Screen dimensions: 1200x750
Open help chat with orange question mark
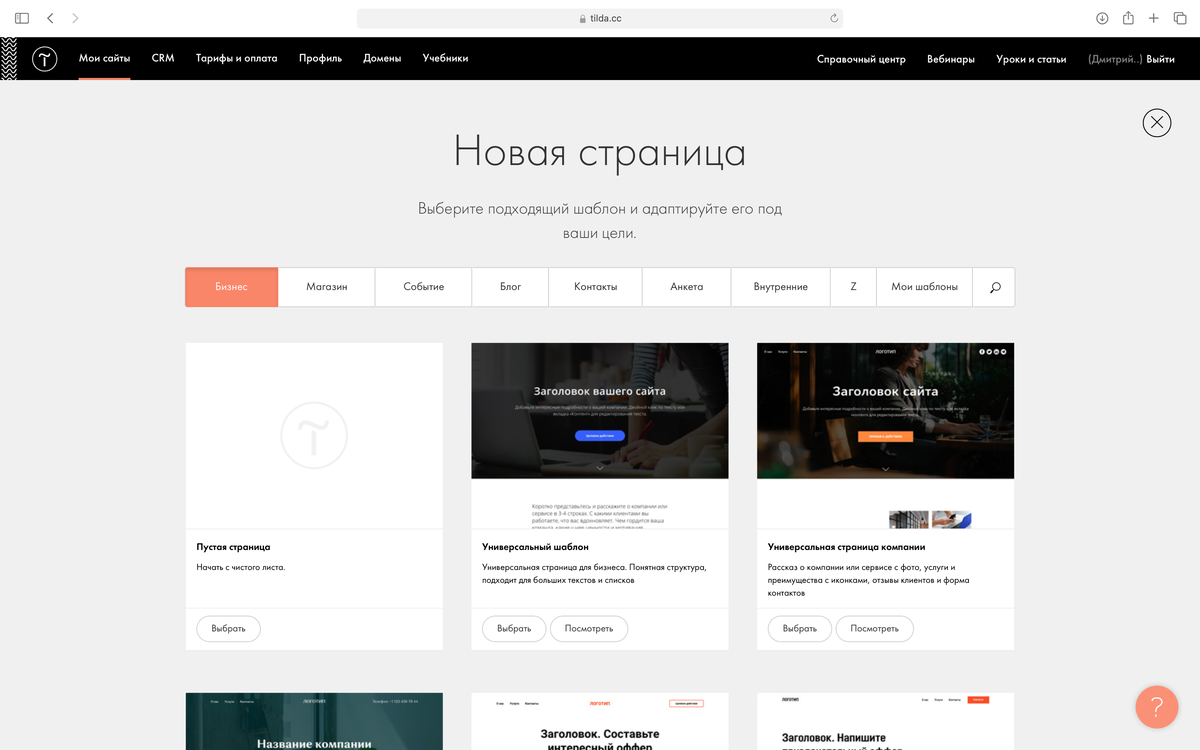pyautogui.click(x=1157, y=707)
